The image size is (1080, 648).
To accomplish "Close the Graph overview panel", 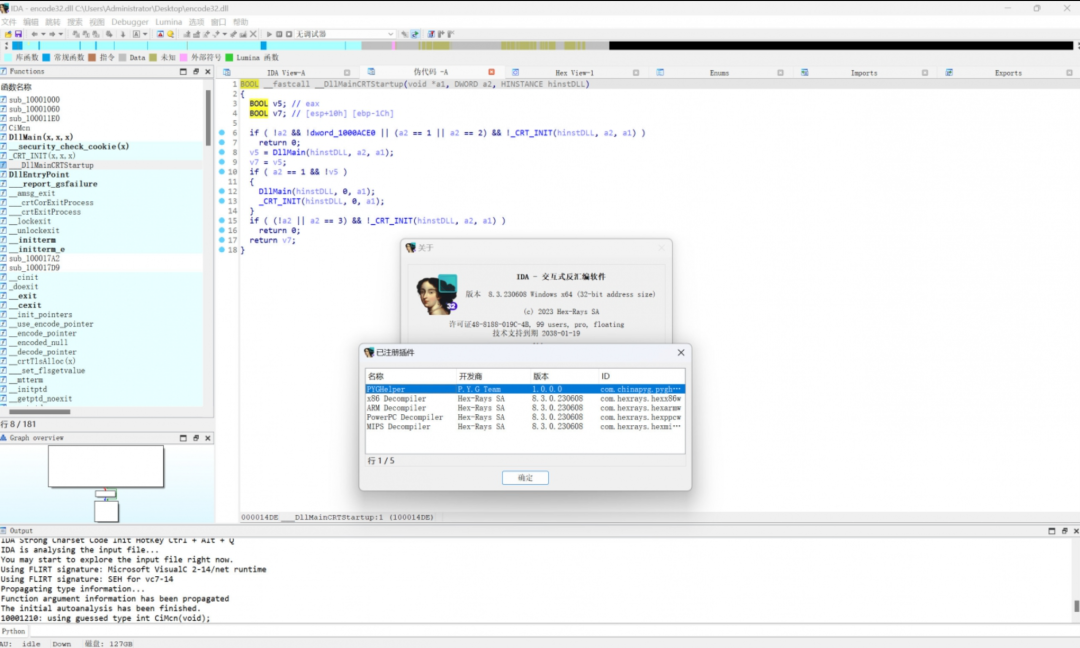I will pyautogui.click(x=207, y=438).
